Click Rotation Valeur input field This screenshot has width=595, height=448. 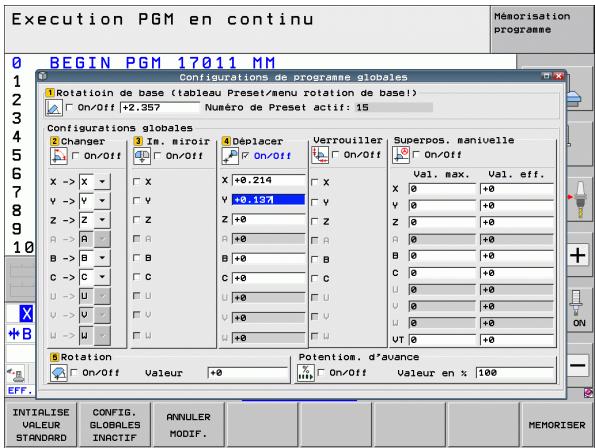(248, 373)
